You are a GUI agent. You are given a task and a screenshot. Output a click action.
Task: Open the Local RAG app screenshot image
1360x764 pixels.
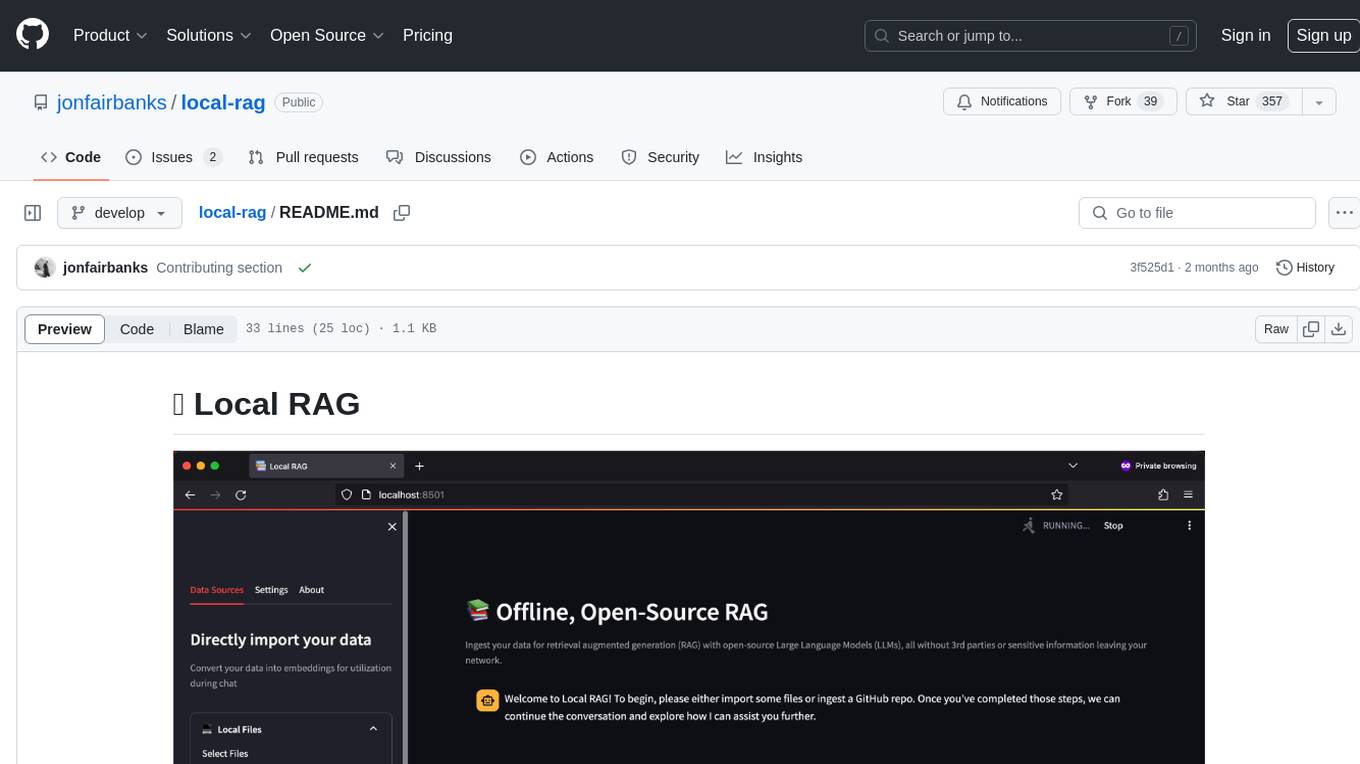[x=689, y=607]
